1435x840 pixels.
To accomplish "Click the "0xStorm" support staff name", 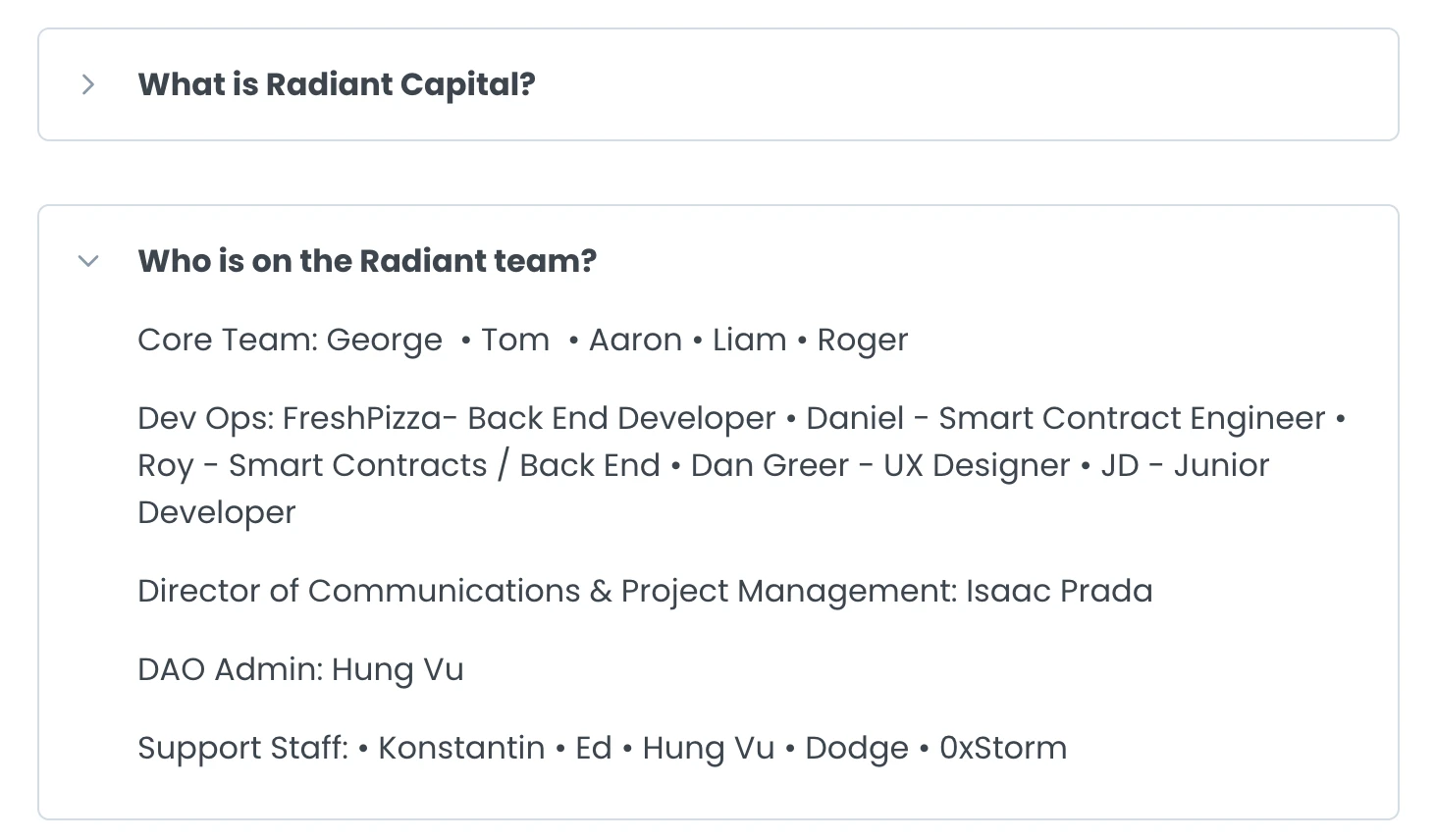I will (1002, 748).
